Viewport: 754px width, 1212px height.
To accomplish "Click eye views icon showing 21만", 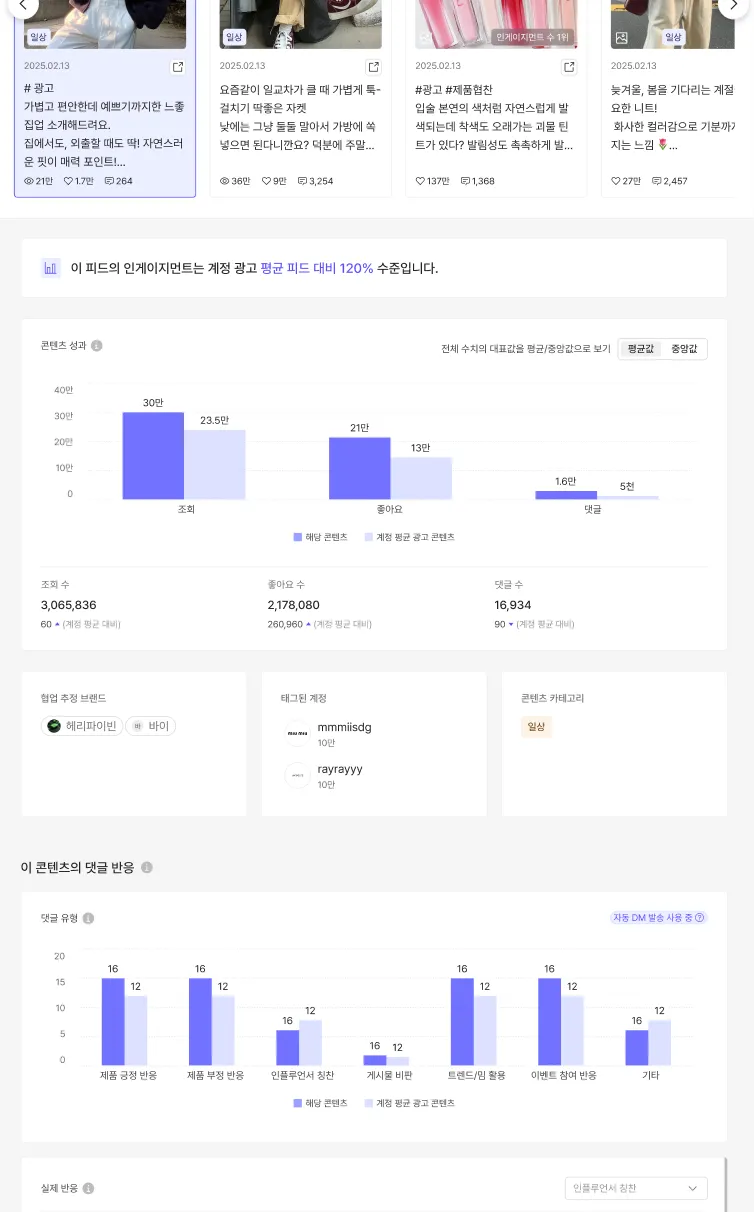I will pos(29,181).
